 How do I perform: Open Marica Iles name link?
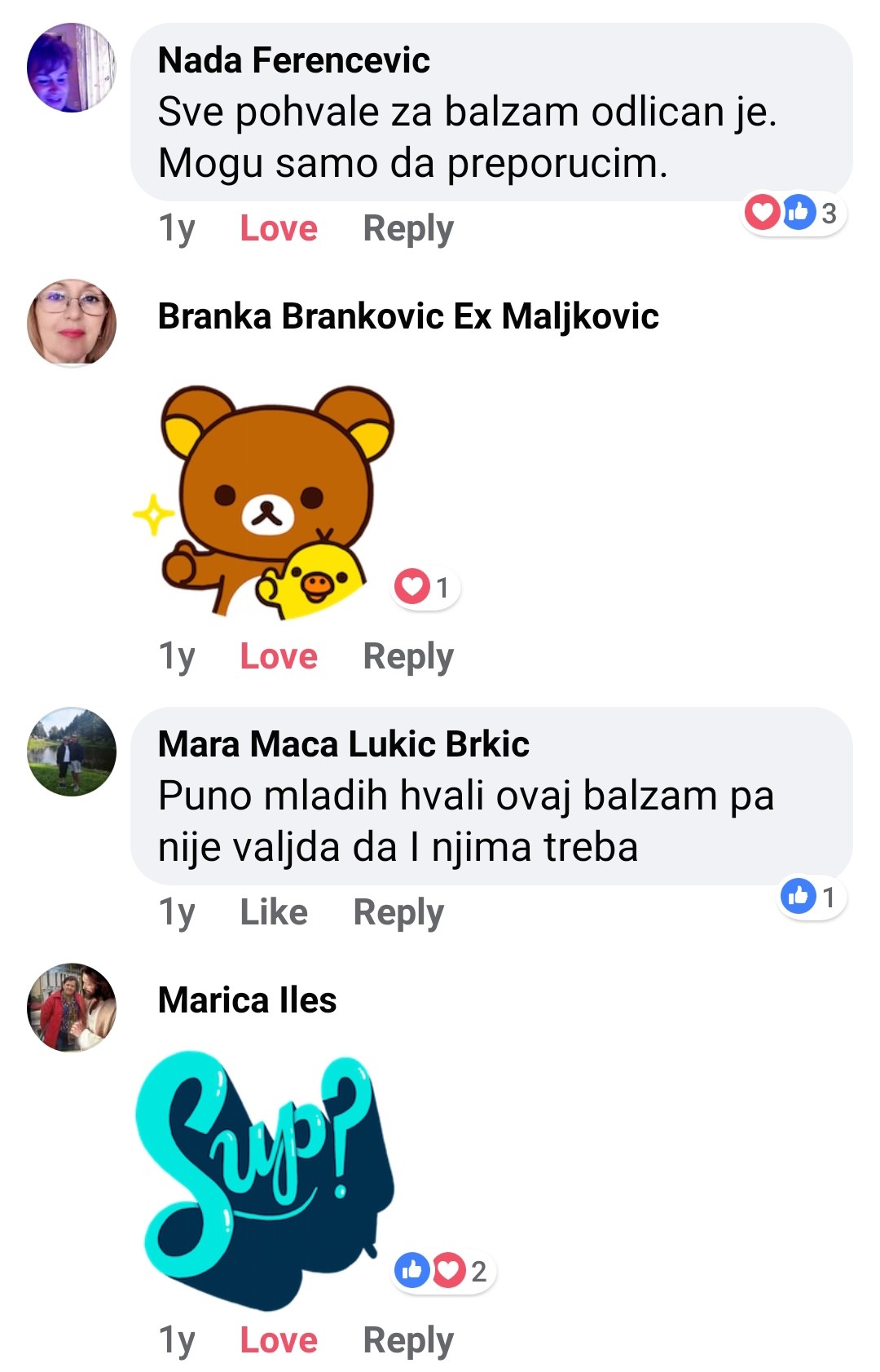tap(247, 999)
